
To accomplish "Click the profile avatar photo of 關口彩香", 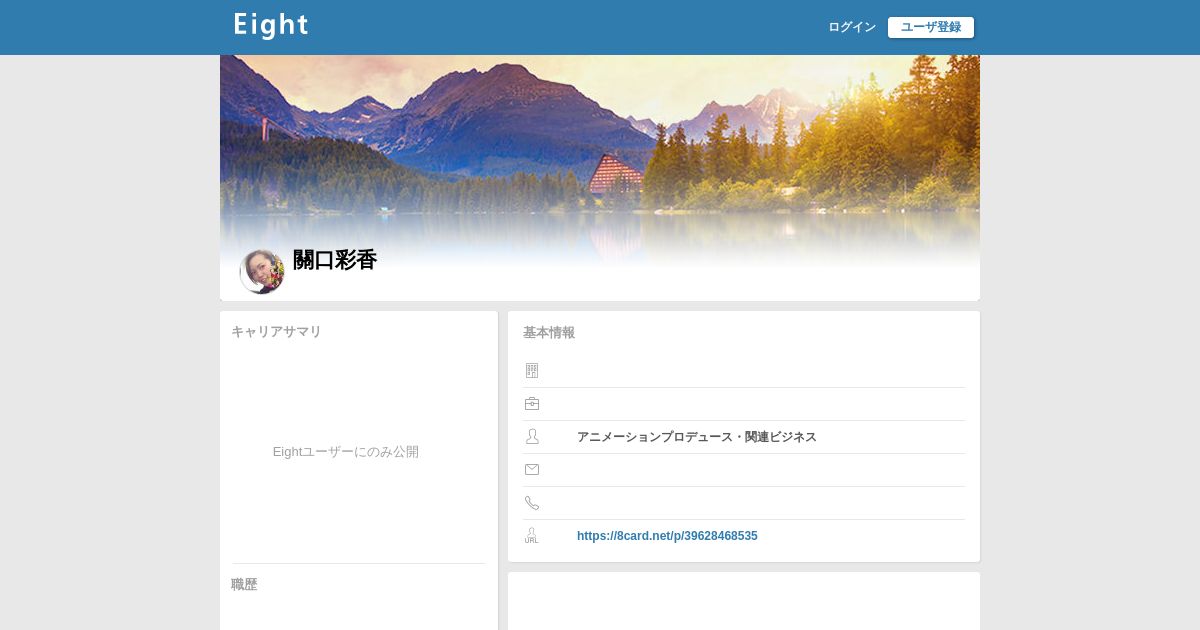I will click(262, 271).
